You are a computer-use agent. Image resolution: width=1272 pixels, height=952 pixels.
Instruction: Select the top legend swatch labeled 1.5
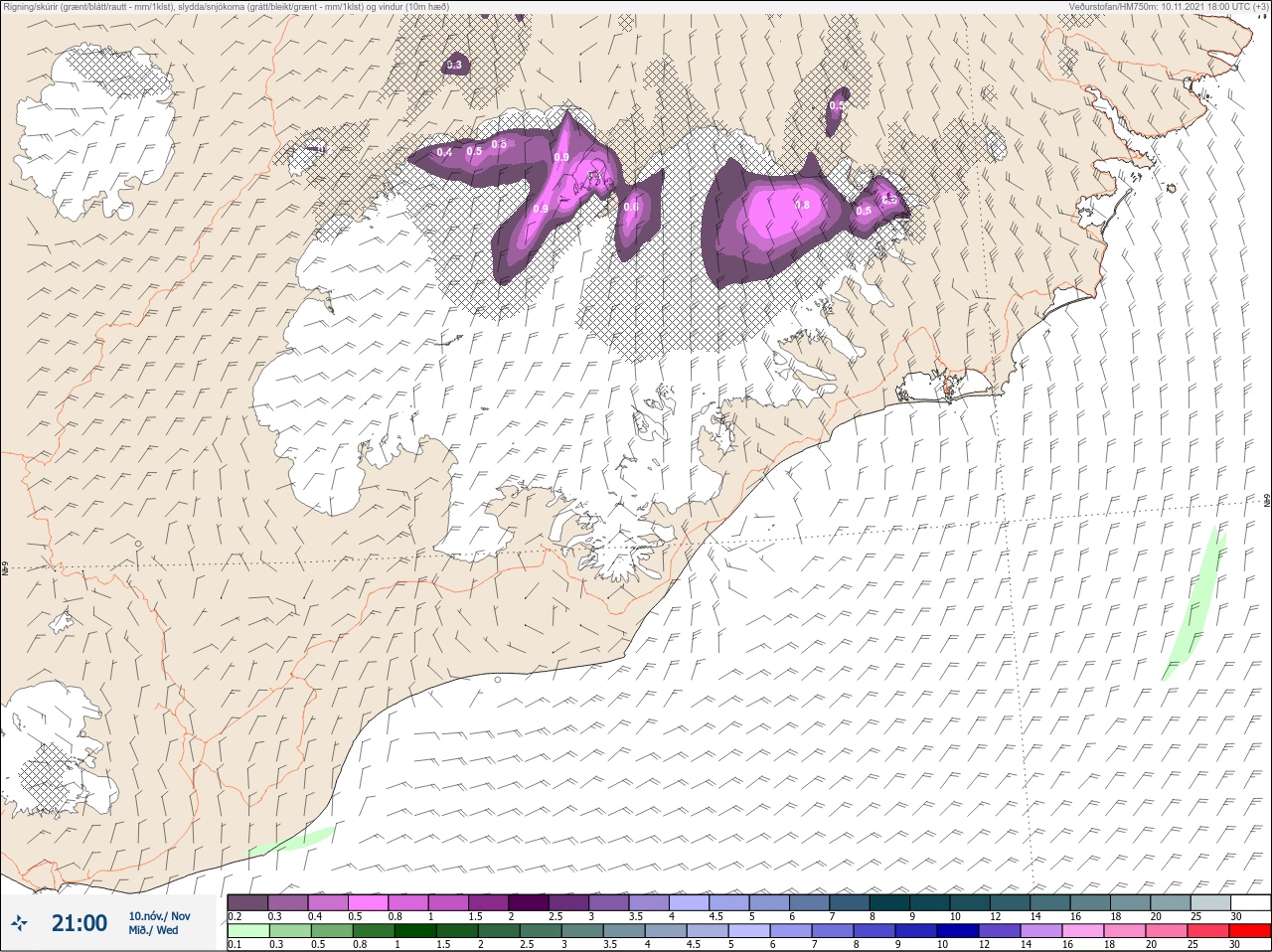[488, 902]
